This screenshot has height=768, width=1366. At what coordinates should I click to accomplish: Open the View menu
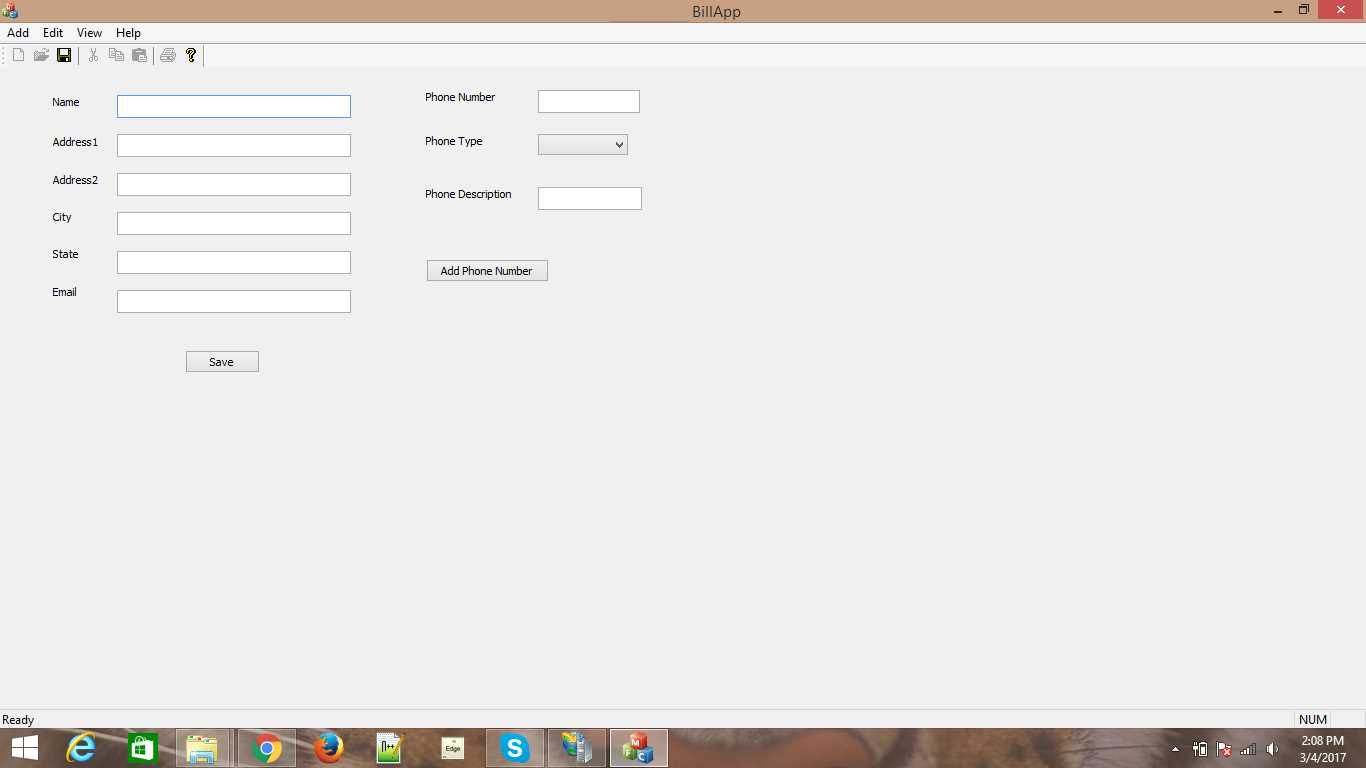[89, 33]
